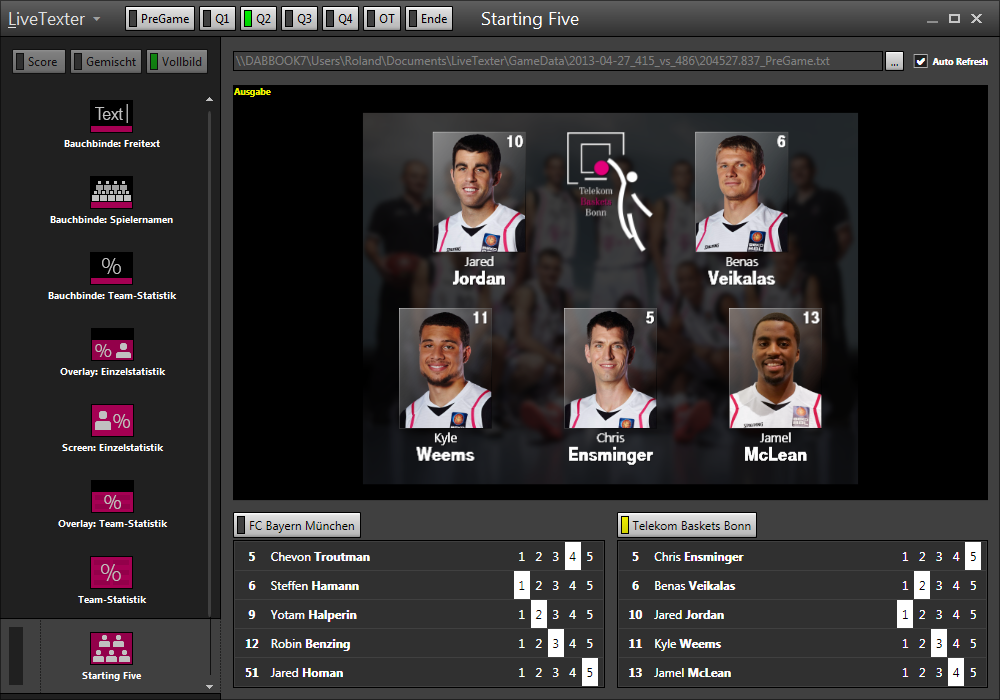Set Chris Ensminger to position 1

[905, 557]
